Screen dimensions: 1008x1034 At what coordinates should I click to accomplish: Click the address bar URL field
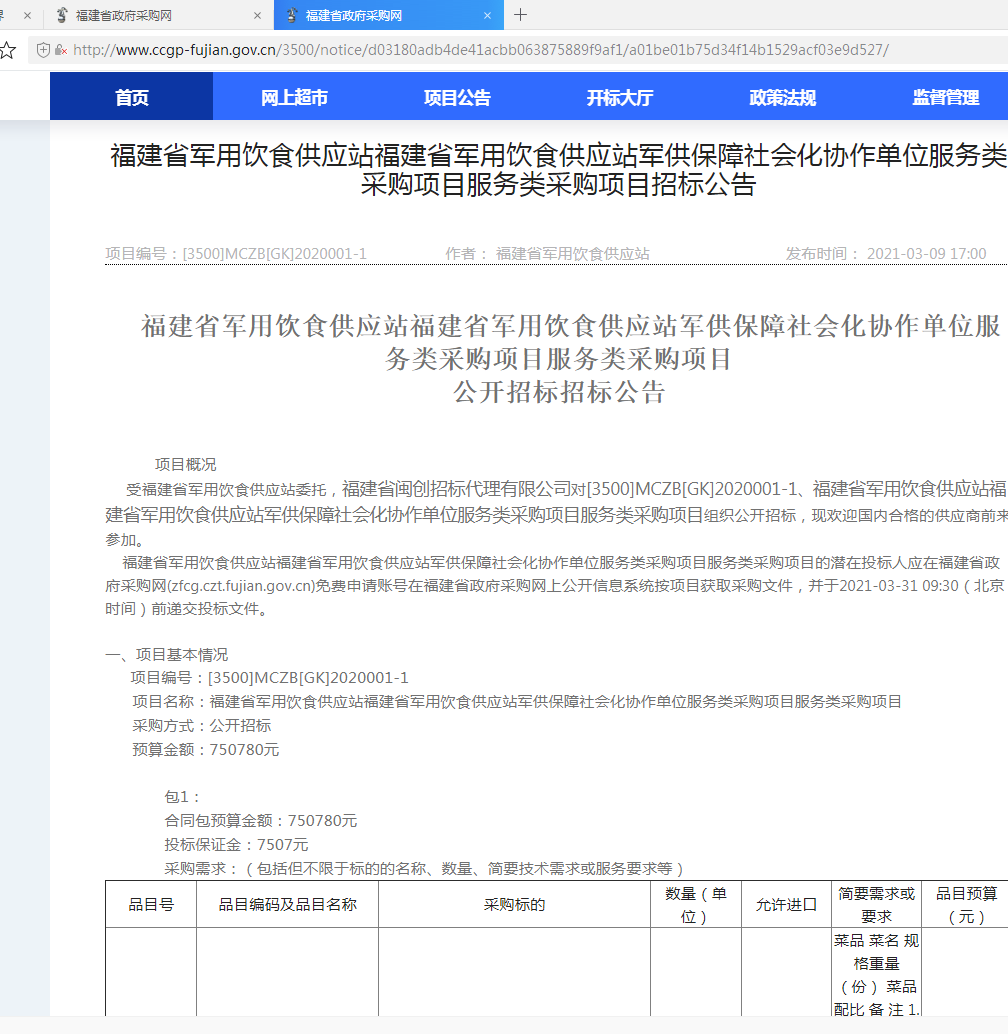click(x=480, y=50)
